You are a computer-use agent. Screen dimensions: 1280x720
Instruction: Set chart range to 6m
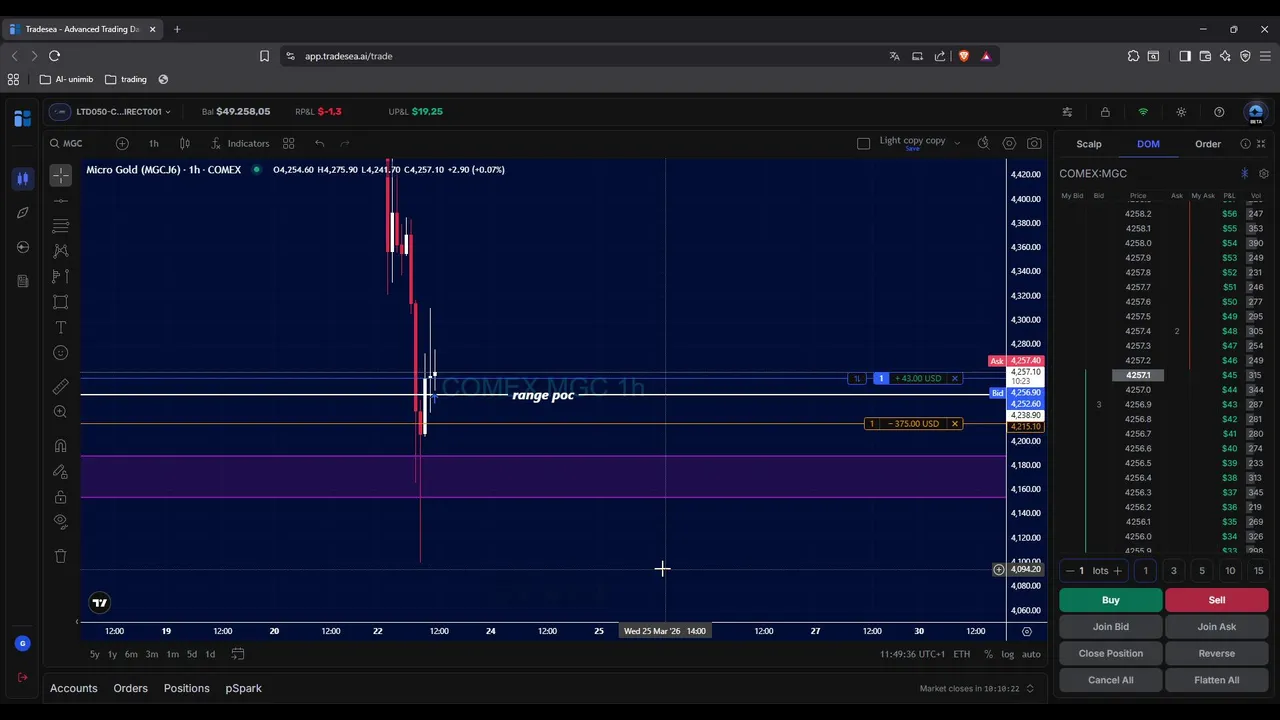click(131, 654)
